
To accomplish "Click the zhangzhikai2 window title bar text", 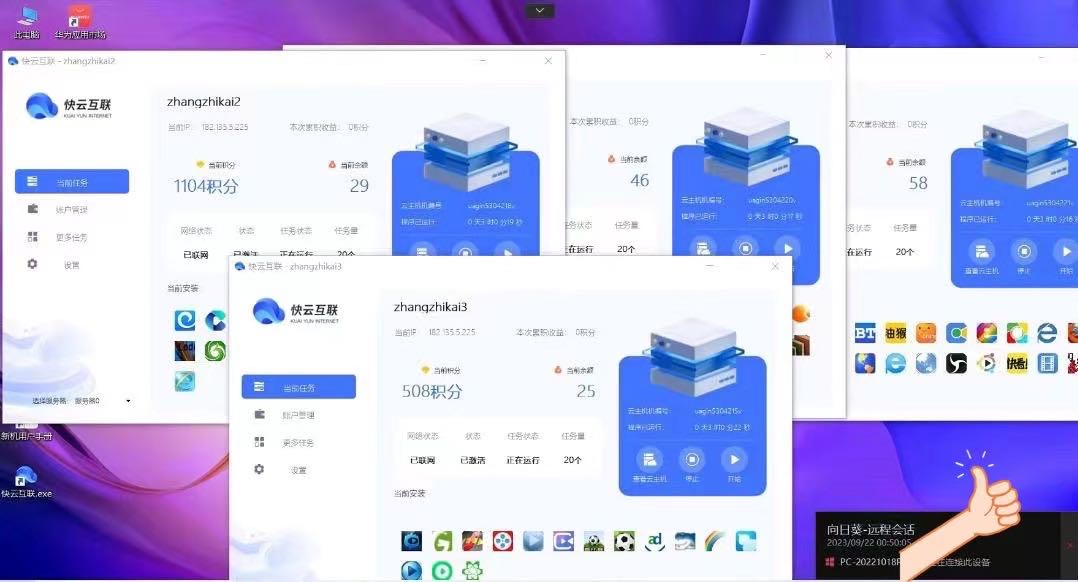I will coord(68,60).
